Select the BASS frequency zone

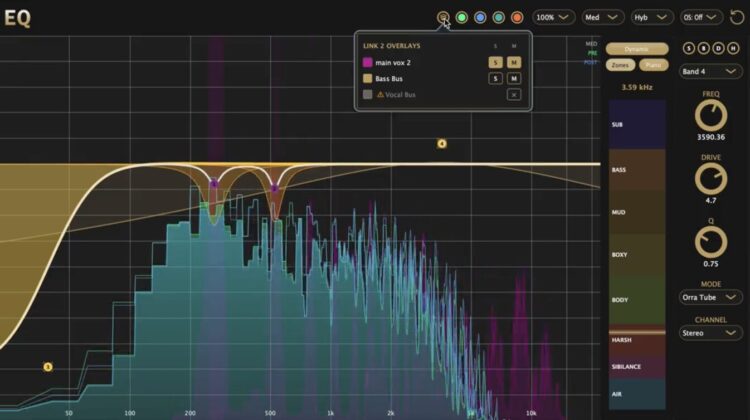(637, 170)
